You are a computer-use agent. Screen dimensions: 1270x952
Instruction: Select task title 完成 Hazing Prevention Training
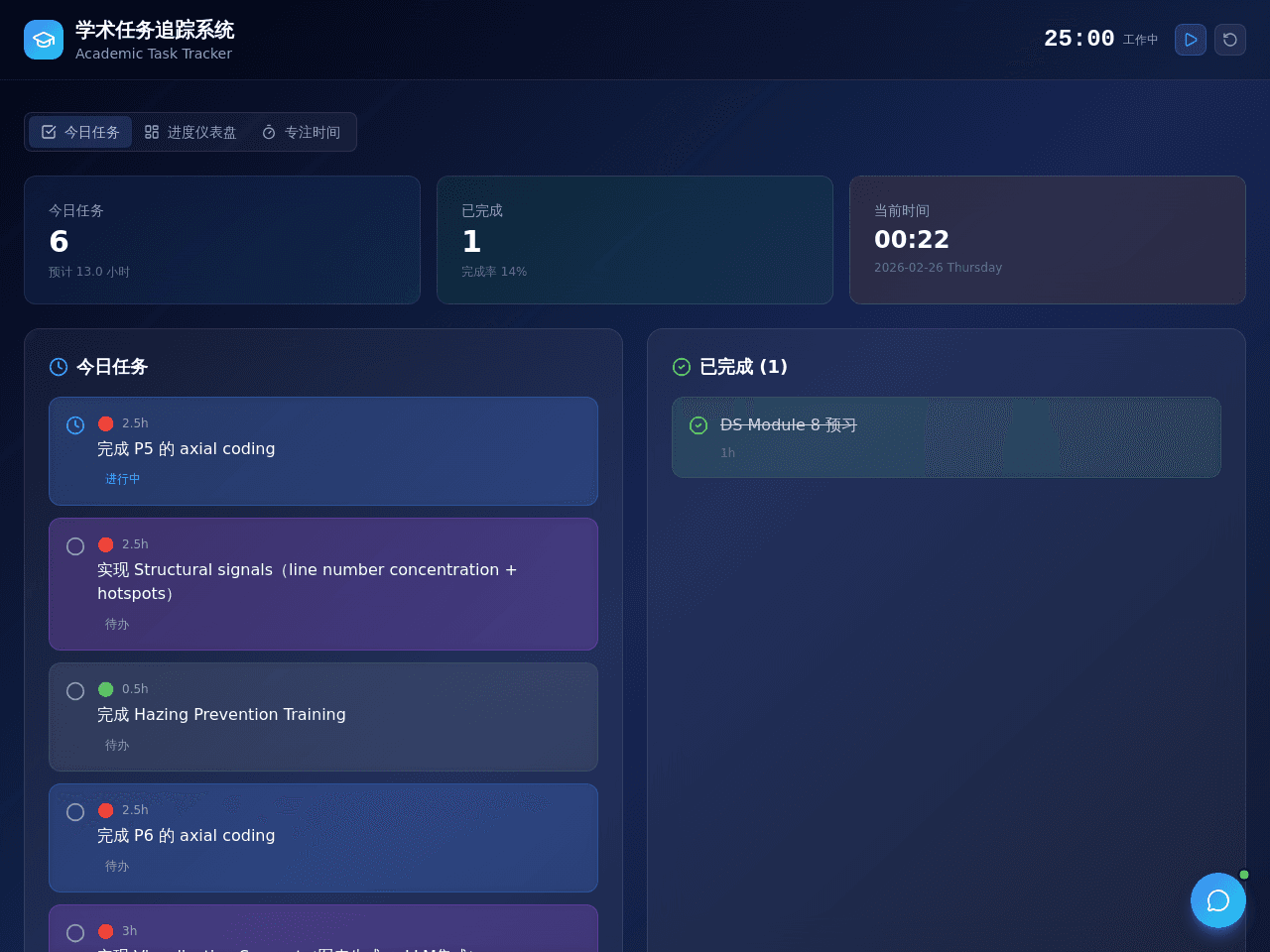pos(221,715)
